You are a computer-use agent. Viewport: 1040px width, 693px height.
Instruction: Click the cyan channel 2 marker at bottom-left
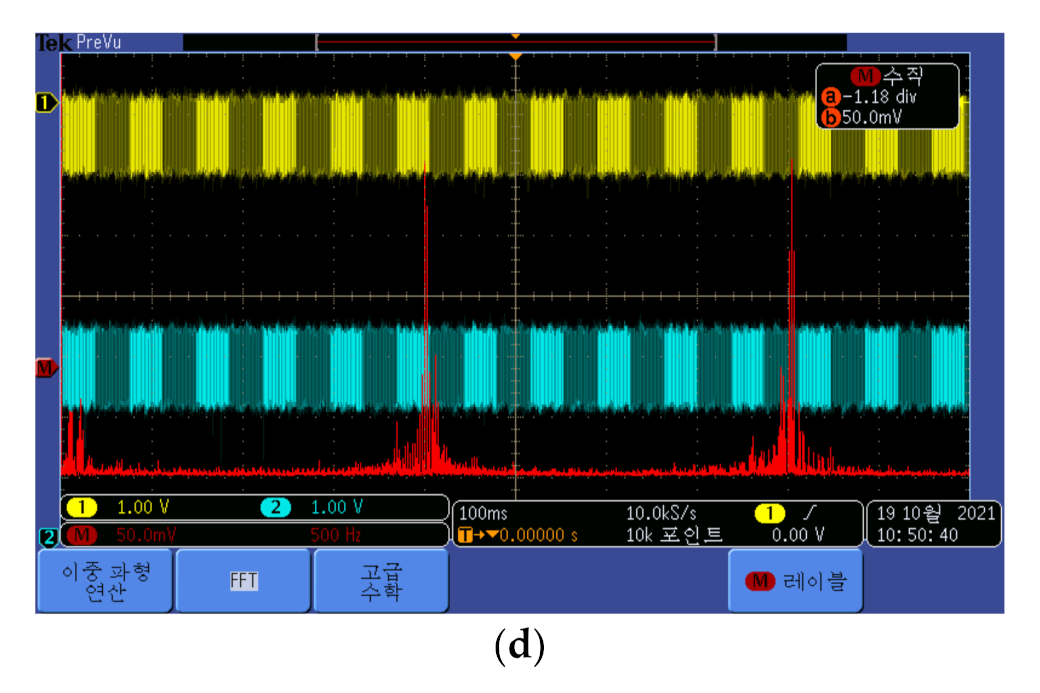48,538
